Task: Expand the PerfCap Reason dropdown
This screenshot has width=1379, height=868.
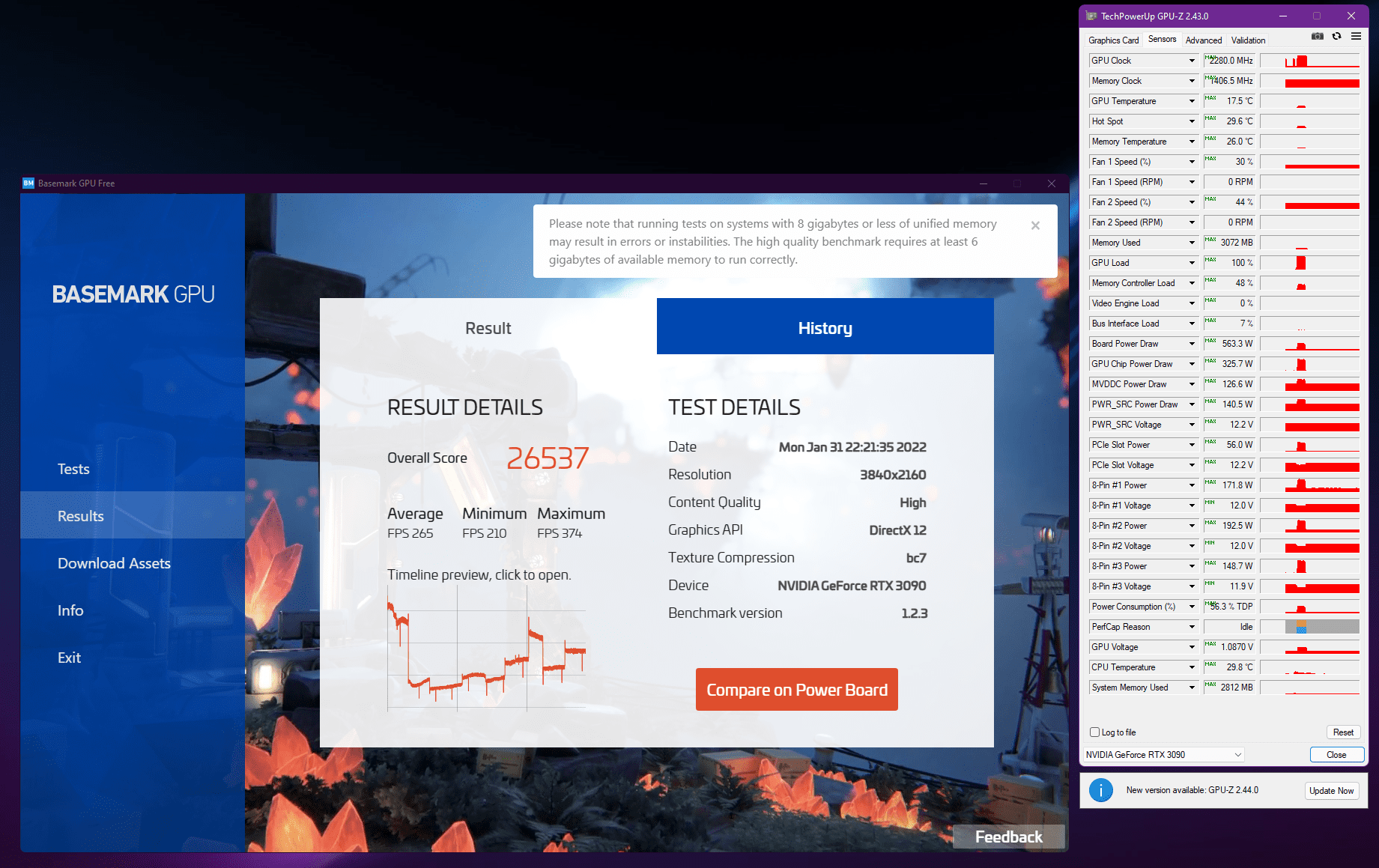Action: coord(1192,627)
